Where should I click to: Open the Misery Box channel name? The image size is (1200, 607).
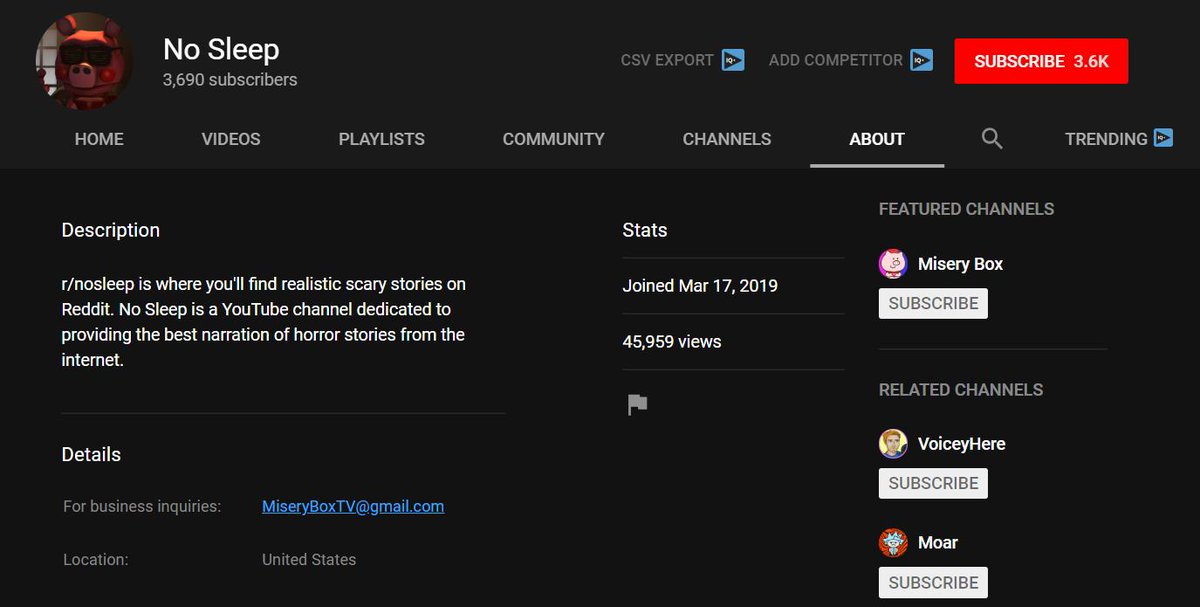[x=960, y=264]
